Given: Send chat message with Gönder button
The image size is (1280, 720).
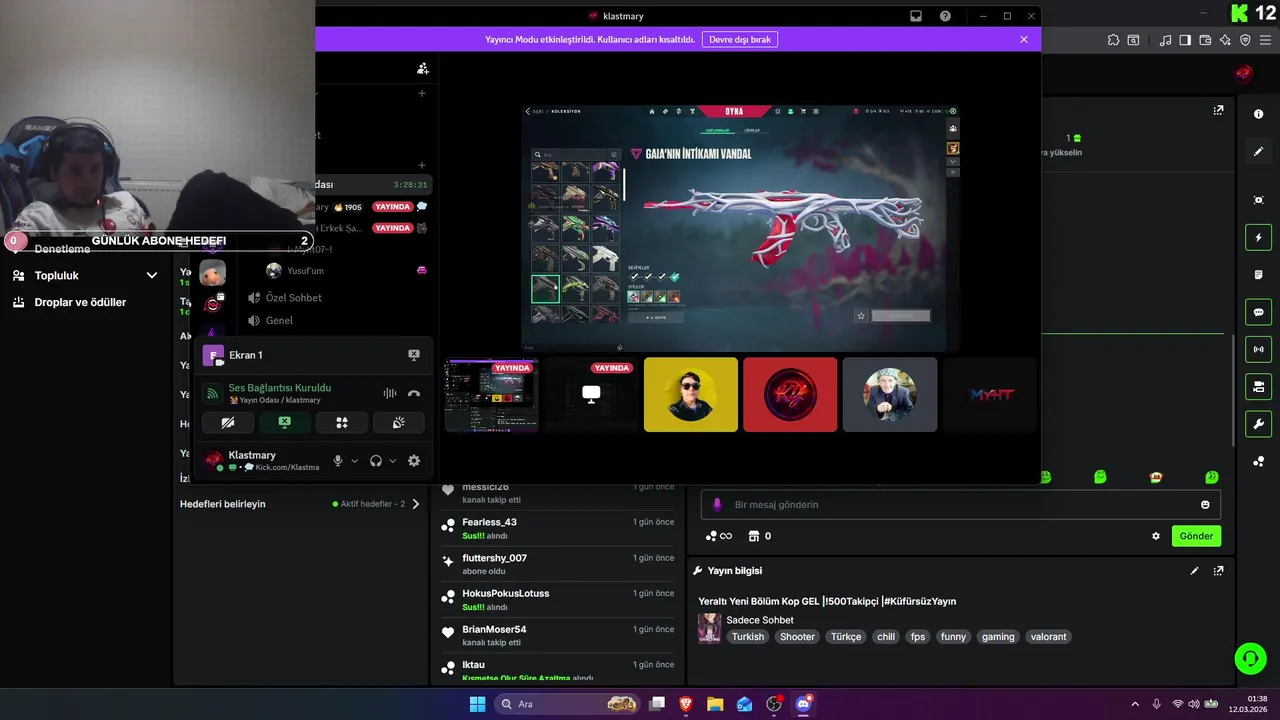Looking at the screenshot, I should (1196, 536).
